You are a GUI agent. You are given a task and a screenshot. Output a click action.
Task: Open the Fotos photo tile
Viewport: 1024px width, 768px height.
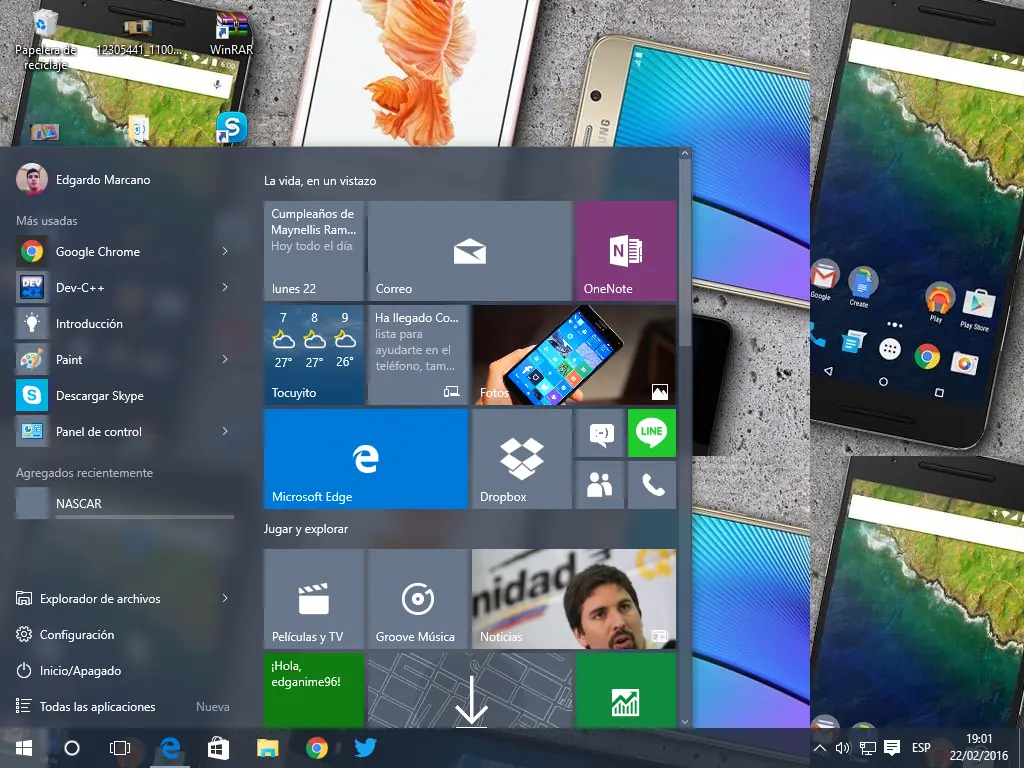tap(574, 355)
